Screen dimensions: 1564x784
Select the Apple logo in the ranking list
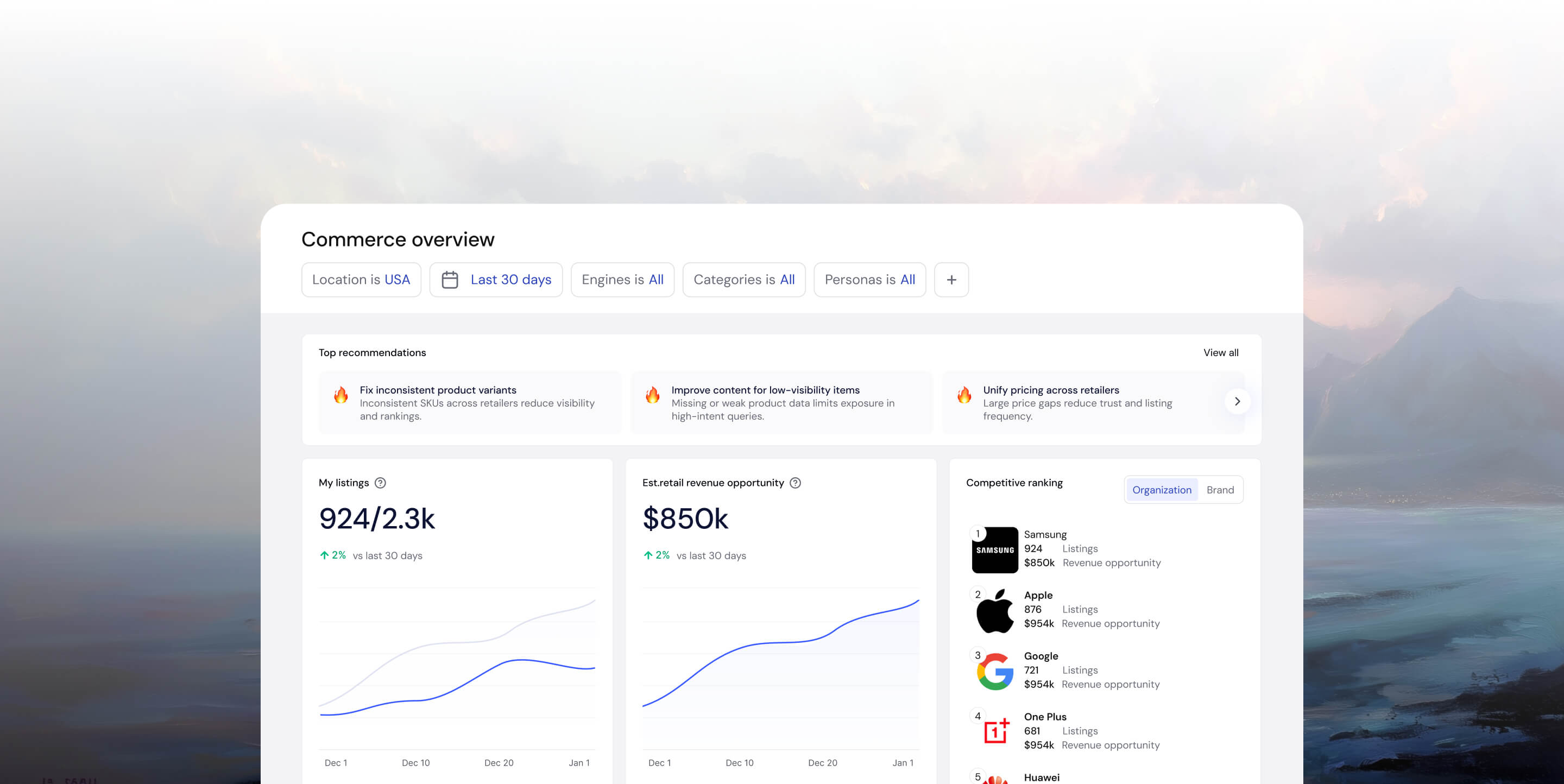(994, 610)
